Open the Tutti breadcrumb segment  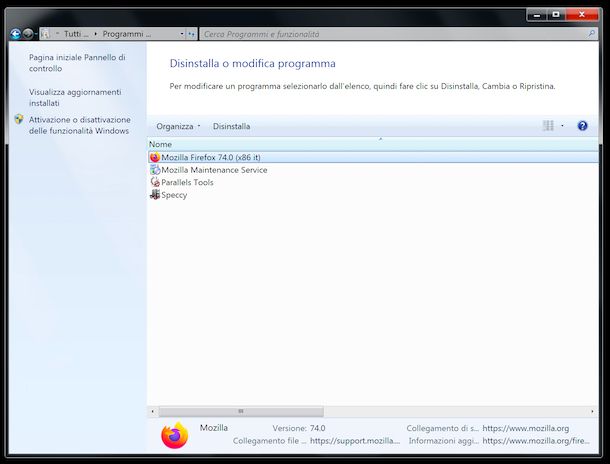coord(76,34)
